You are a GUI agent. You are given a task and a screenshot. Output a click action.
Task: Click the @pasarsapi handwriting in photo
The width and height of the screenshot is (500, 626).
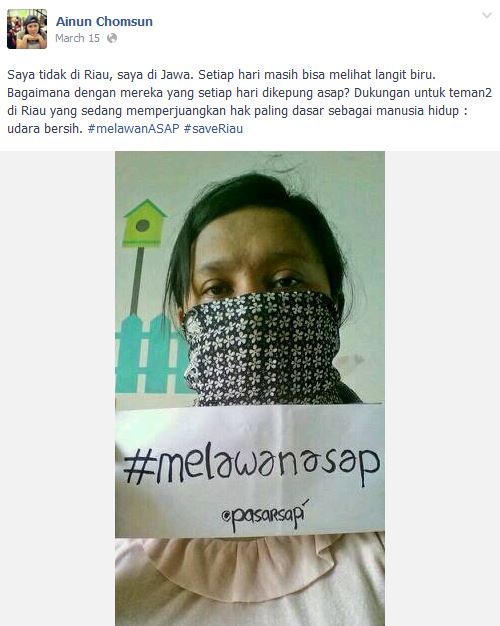point(265,515)
